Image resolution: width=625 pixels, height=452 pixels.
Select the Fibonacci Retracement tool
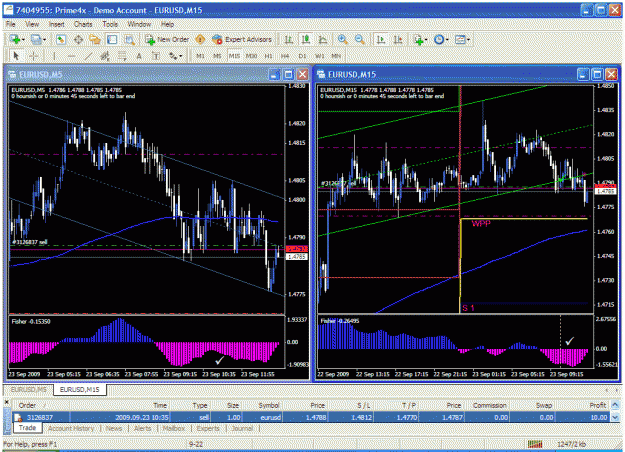(x=122, y=56)
